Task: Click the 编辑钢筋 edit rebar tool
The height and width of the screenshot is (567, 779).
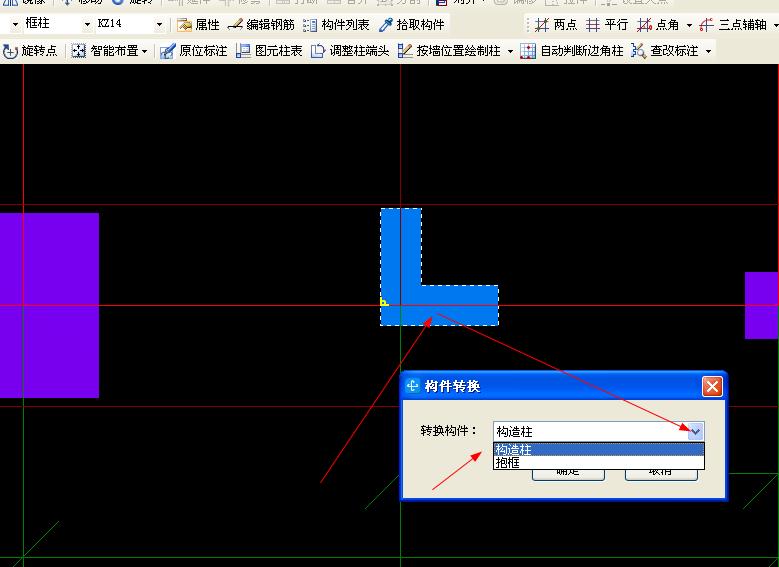Action: [261, 24]
